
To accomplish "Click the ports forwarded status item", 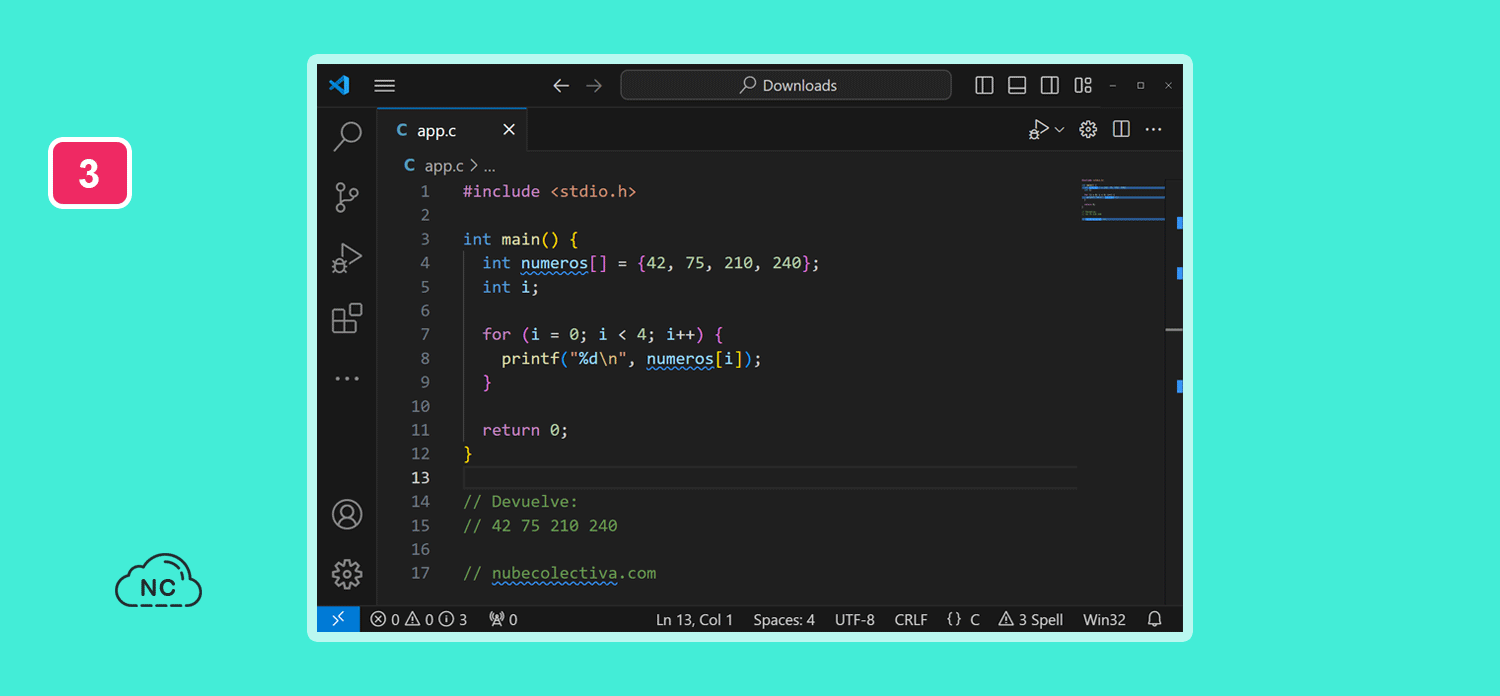I will (503, 620).
